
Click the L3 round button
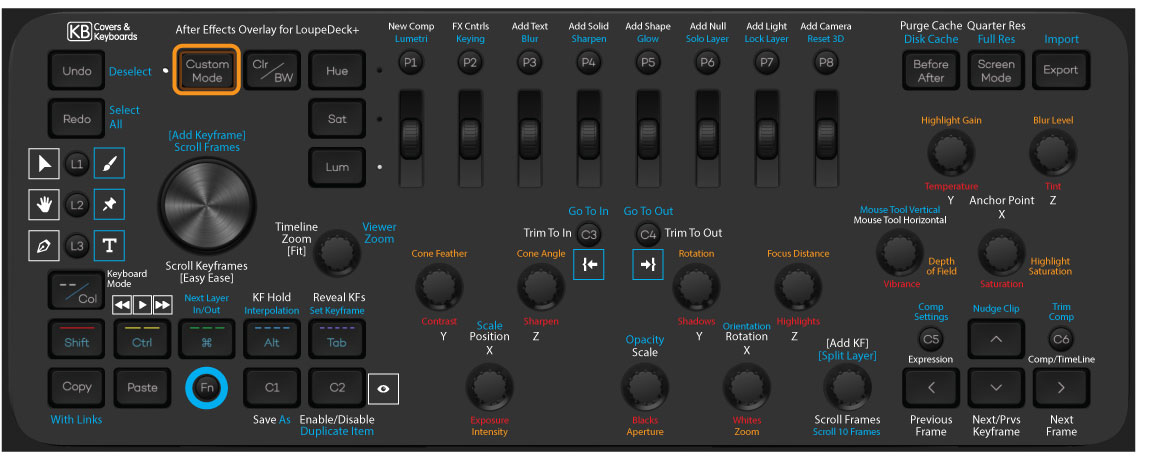click(x=77, y=246)
